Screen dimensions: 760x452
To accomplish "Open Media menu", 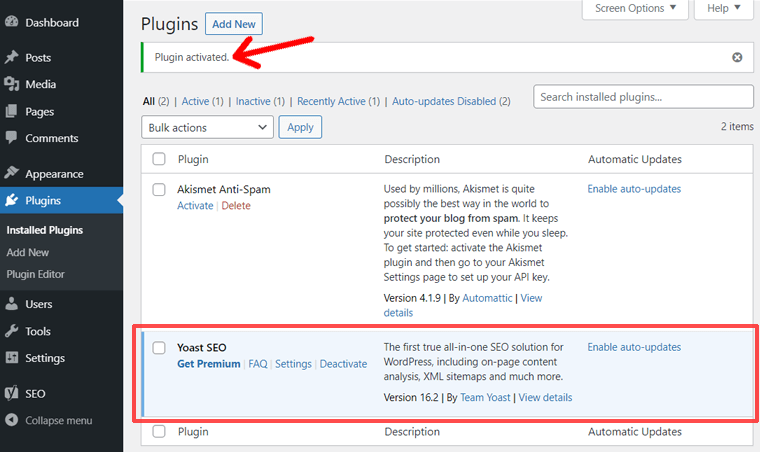I will click(41, 84).
